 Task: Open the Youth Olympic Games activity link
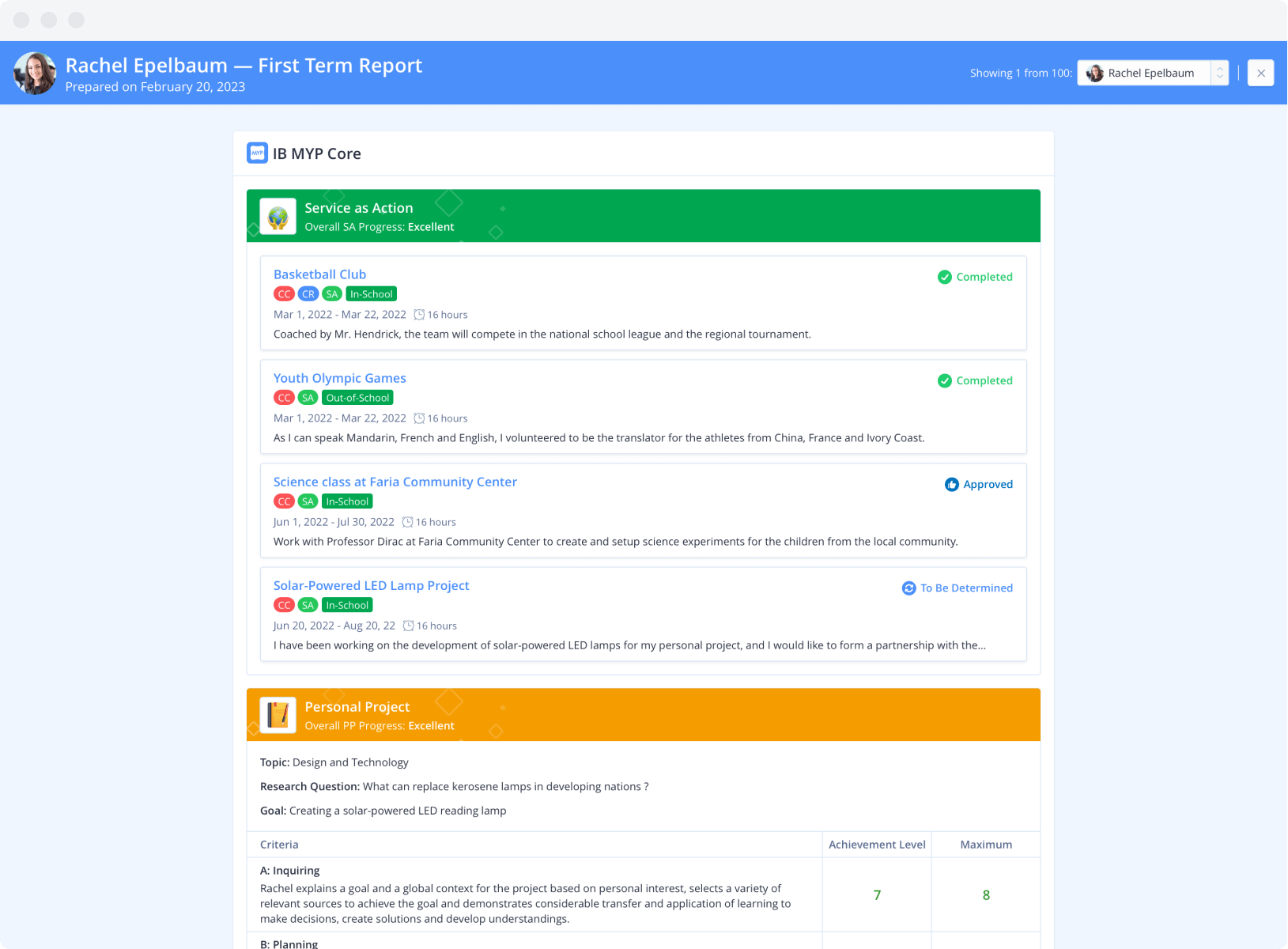(x=339, y=378)
